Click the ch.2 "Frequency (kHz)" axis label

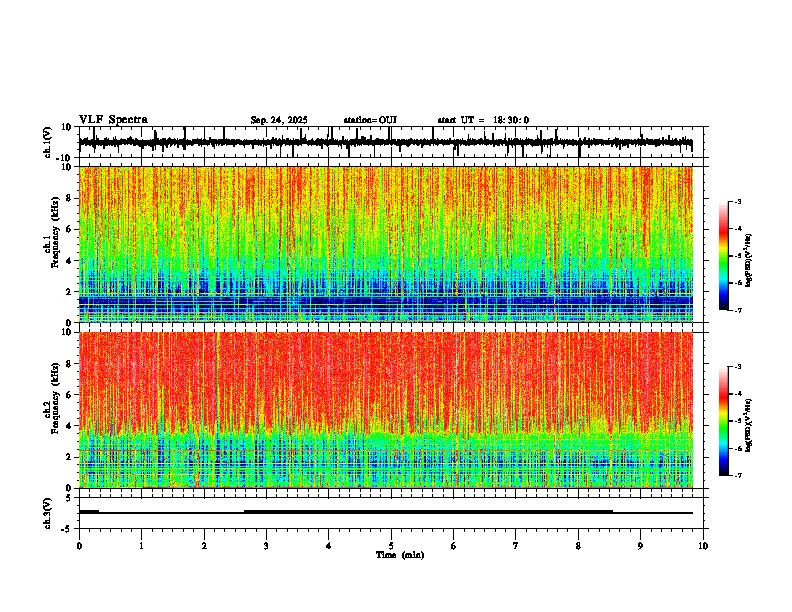(55, 398)
